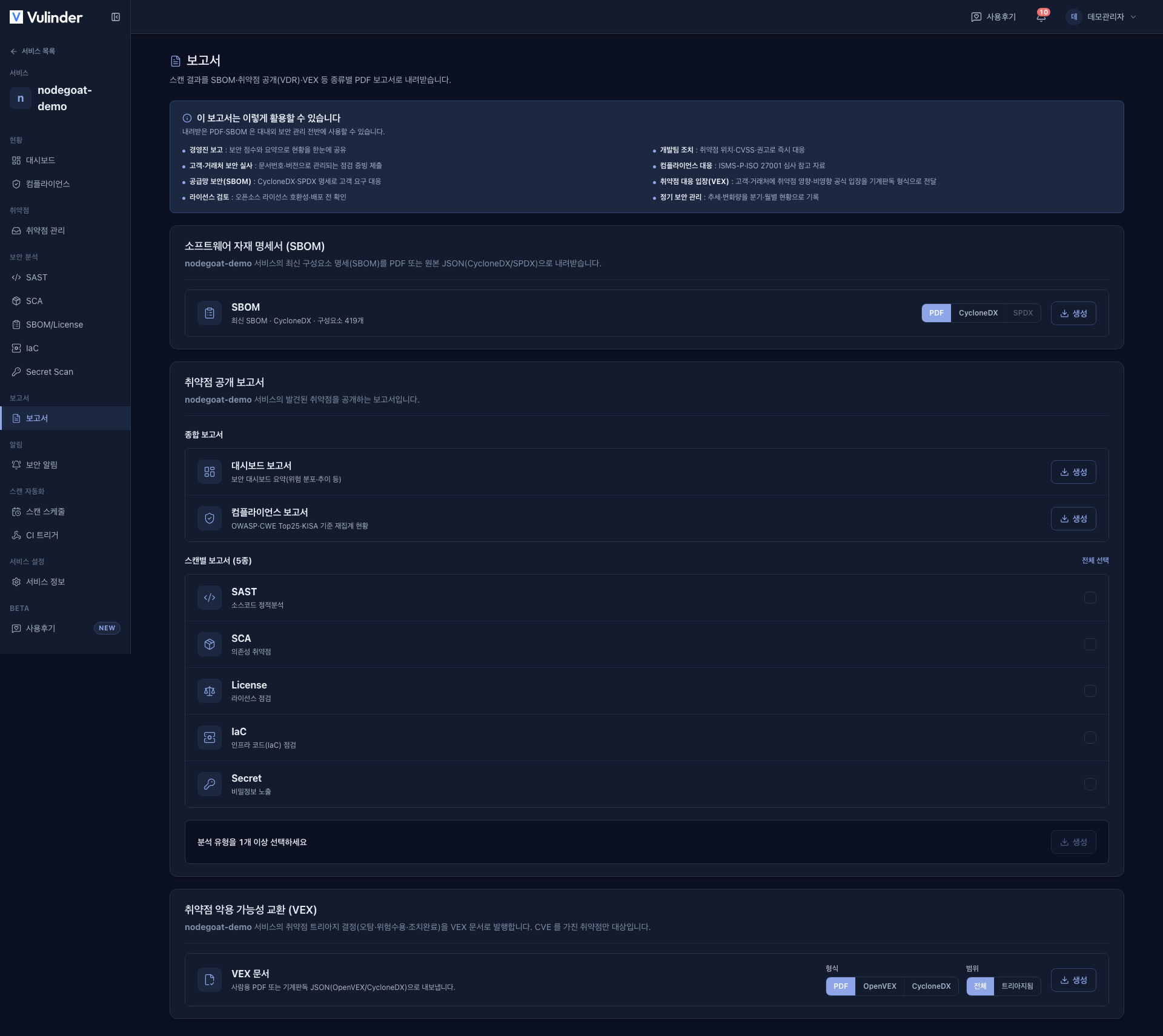Click the Secret Scan key icon in sidebar

click(x=16, y=372)
